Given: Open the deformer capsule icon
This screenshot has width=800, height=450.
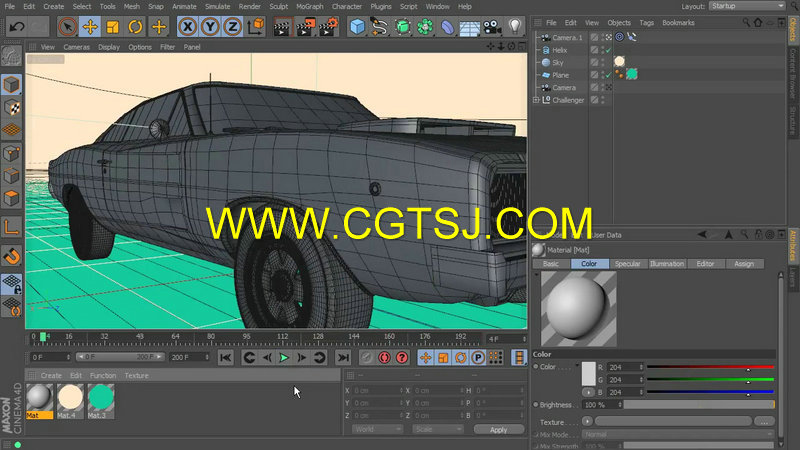Looking at the screenshot, I should pyautogui.click(x=447, y=27).
